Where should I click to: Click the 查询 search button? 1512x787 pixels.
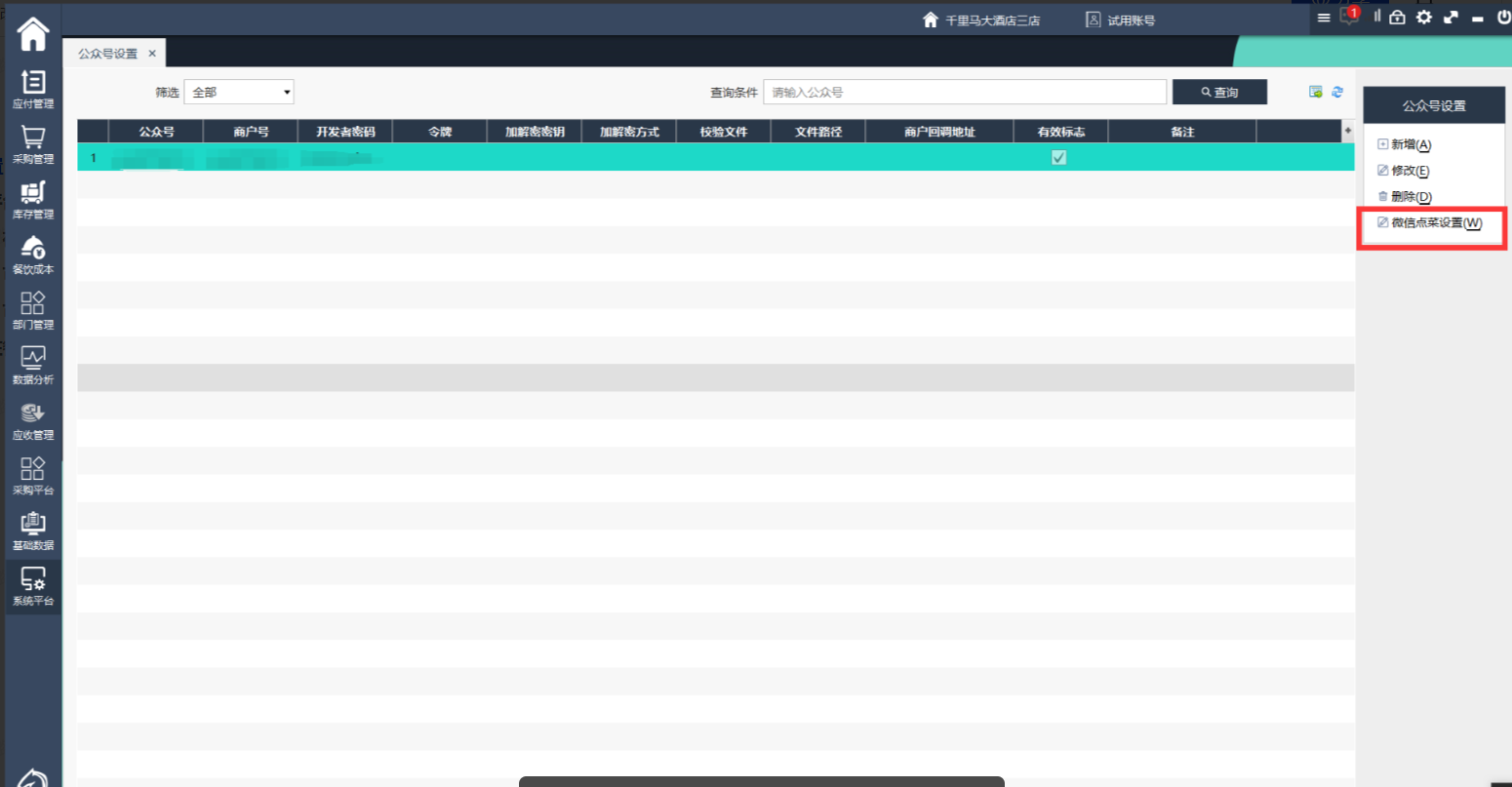[x=1219, y=92]
